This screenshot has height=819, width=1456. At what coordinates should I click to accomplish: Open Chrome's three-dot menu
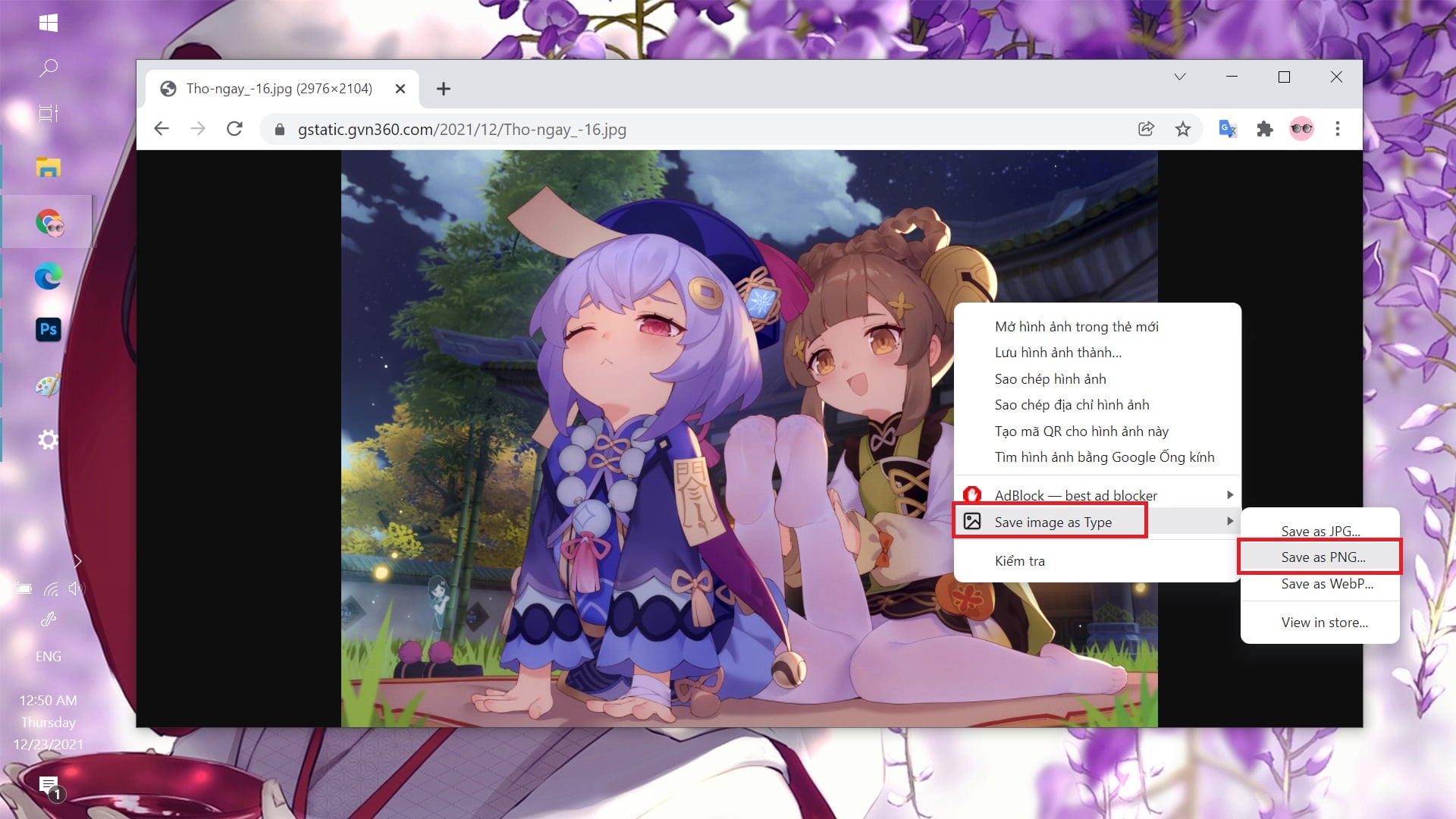[1338, 129]
